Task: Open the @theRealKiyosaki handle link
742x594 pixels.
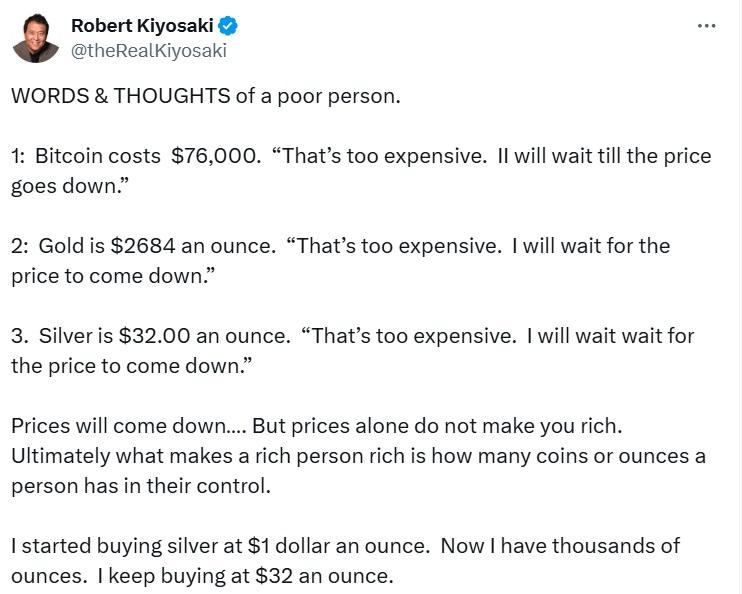Action: click(149, 50)
